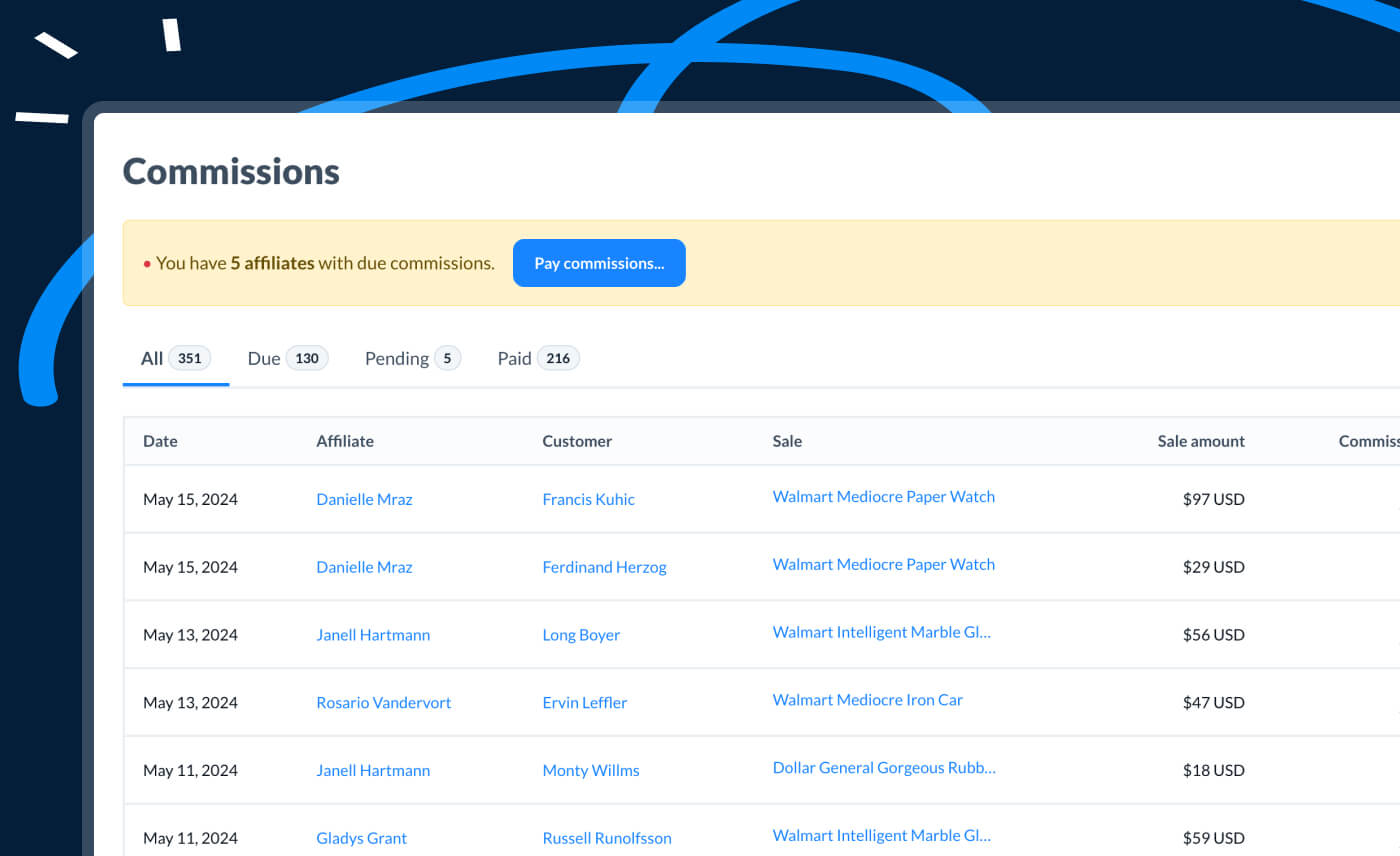Viewport: 1400px width, 856px height.
Task: Click the Customer column header
Action: [577, 441]
